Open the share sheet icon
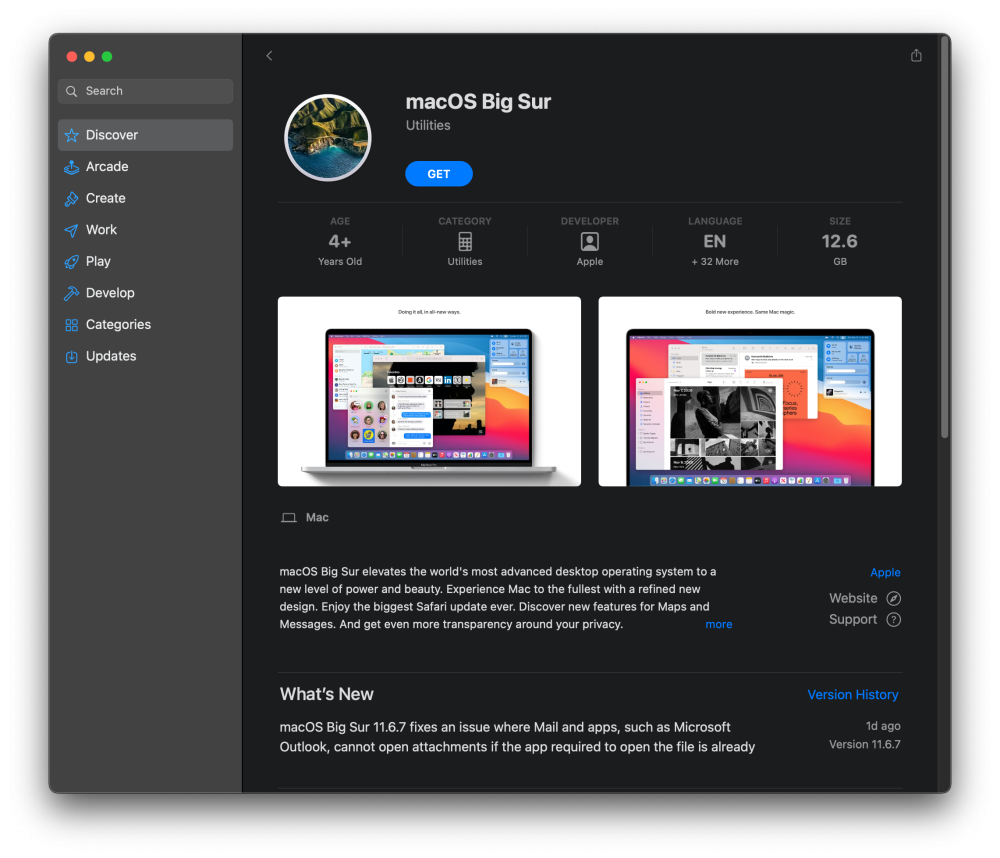The height and width of the screenshot is (858, 1000). point(916,55)
